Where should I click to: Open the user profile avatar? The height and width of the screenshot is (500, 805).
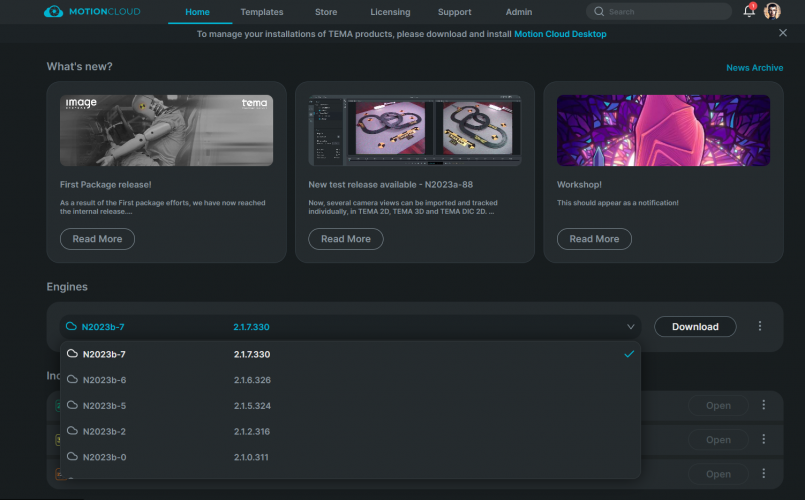[772, 11]
